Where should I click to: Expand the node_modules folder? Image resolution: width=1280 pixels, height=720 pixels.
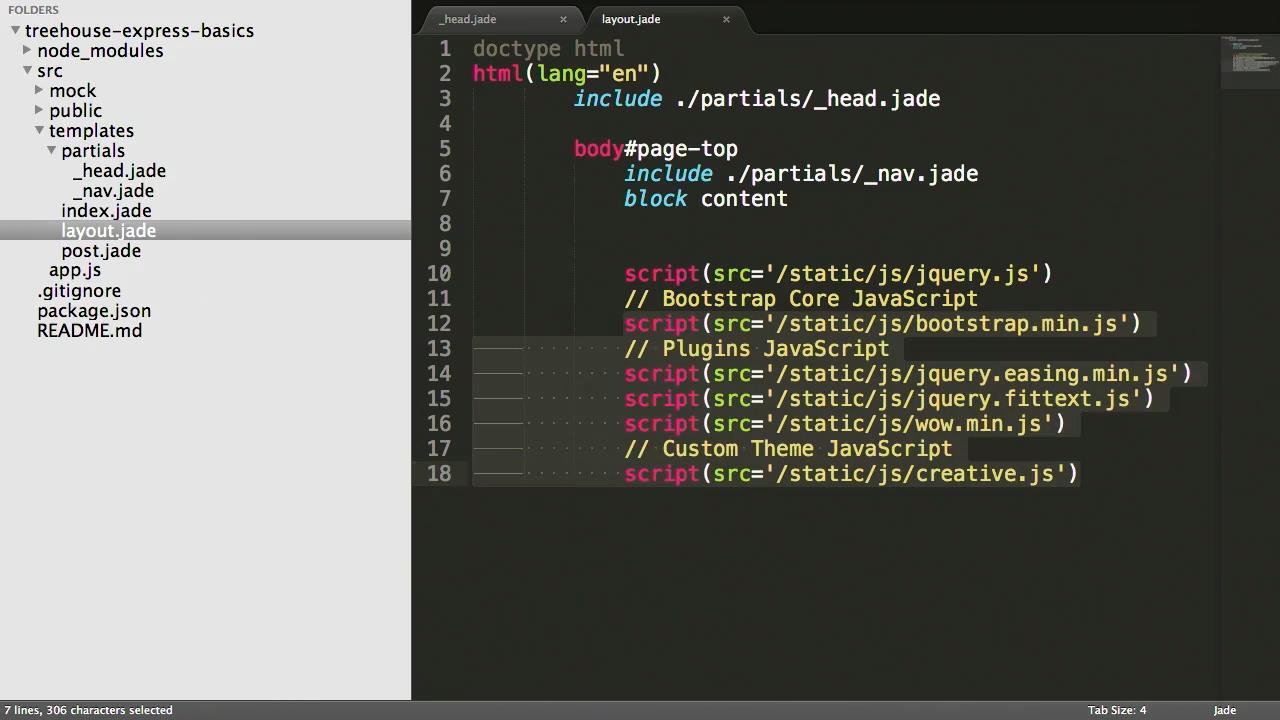28,50
